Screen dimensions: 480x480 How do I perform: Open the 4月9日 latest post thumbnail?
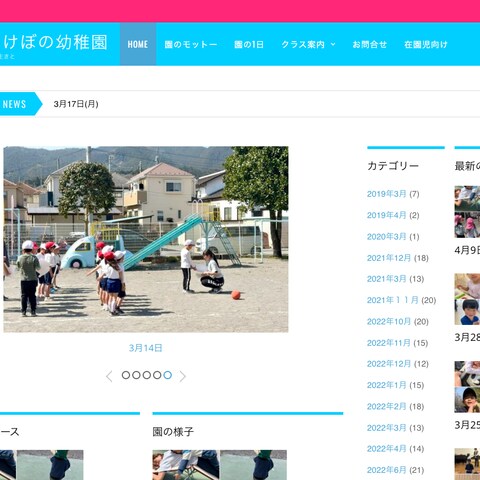click(x=467, y=212)
